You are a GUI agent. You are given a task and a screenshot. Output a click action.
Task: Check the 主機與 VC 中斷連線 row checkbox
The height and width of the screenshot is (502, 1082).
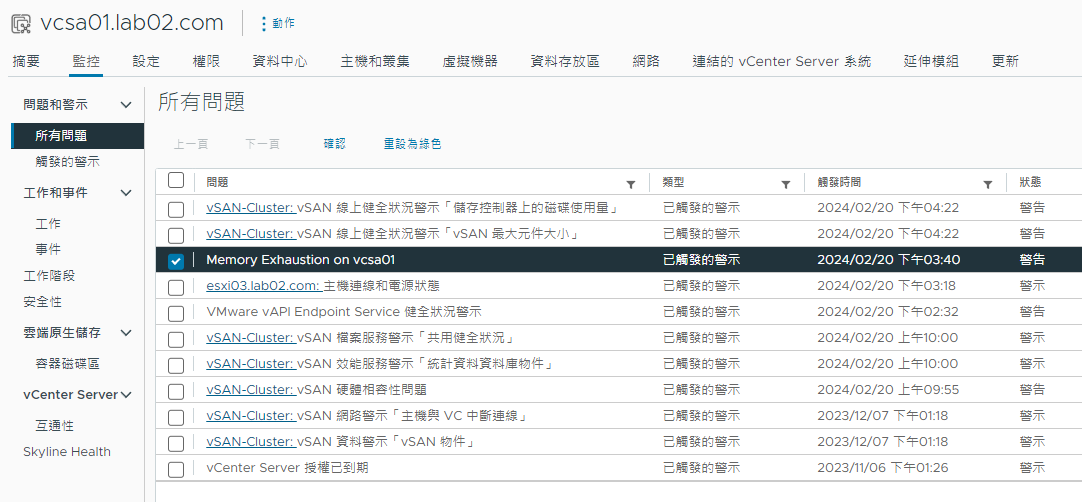176,417
